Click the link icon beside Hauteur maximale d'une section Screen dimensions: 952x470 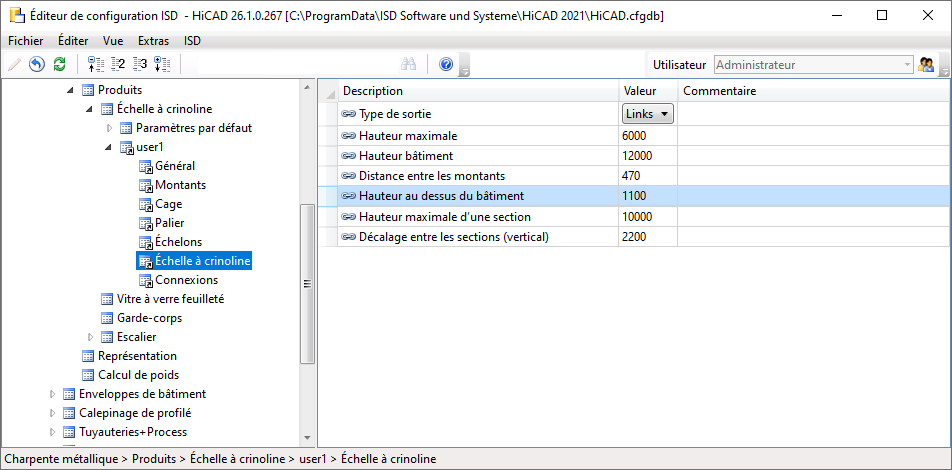click(348, 216)
